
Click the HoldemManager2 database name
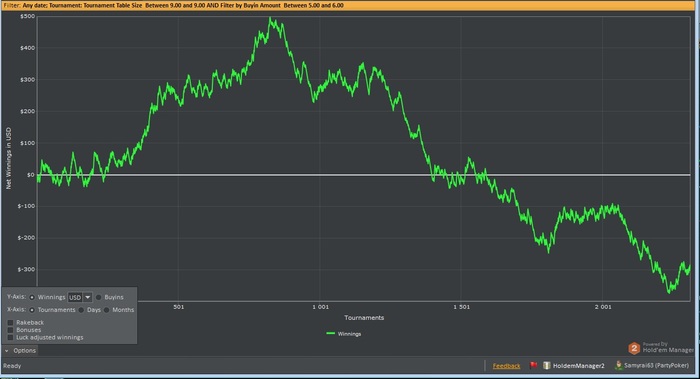coord(578,366)
